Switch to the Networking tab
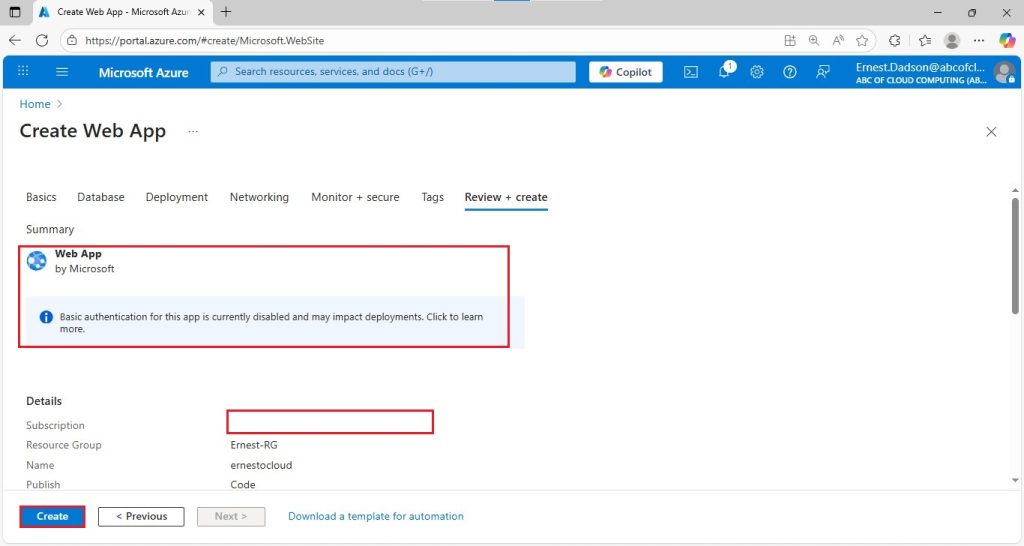 point(259,197)
